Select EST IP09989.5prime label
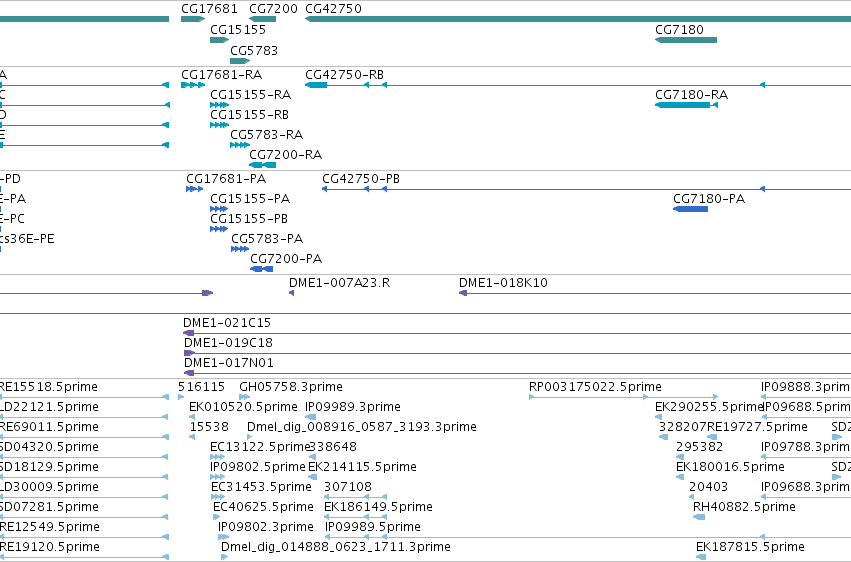The width and height of the screenshot is (851, 562). pos(373,528)
